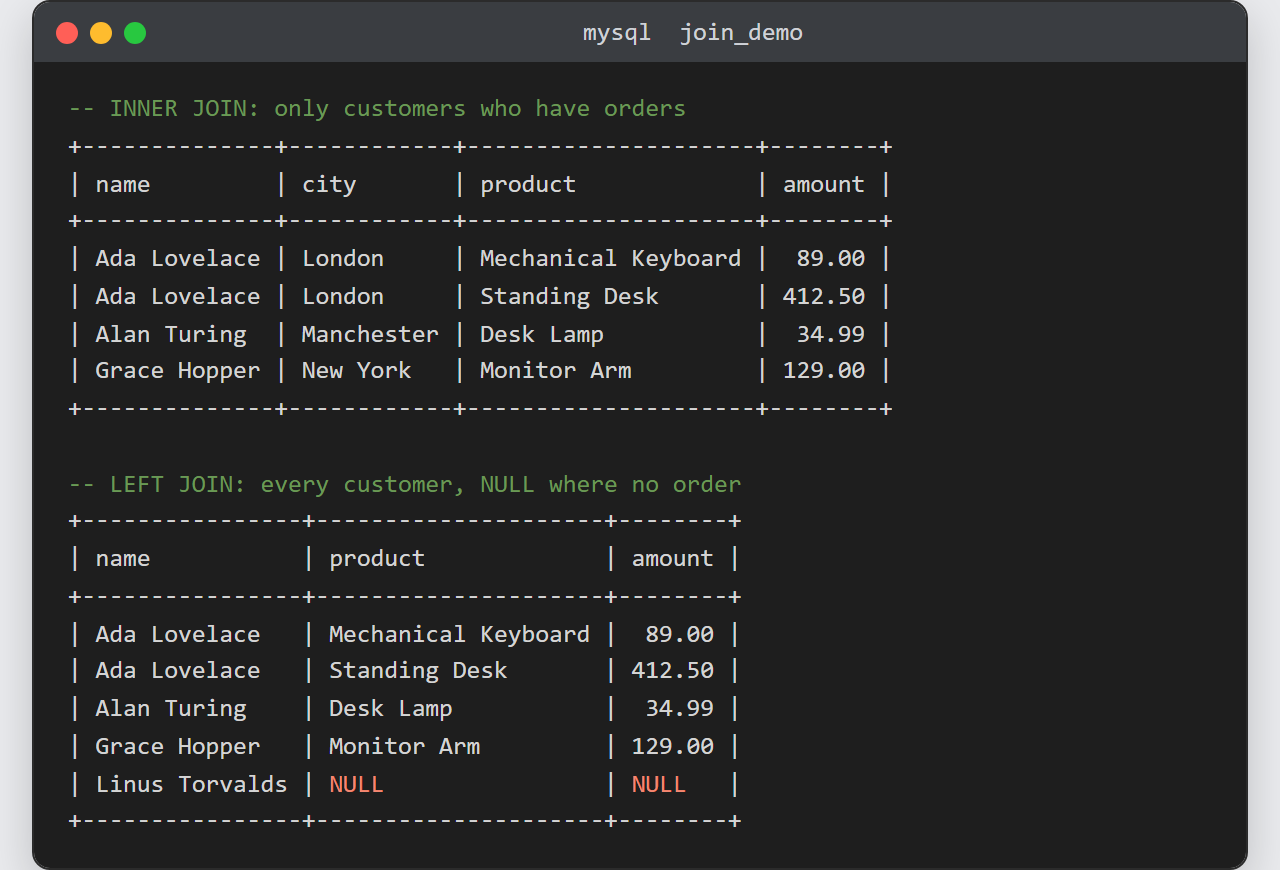Viewport: 1280px width, 870px height.
Task: Click the yellow minimize window button
Action: (x=101, y=33)
